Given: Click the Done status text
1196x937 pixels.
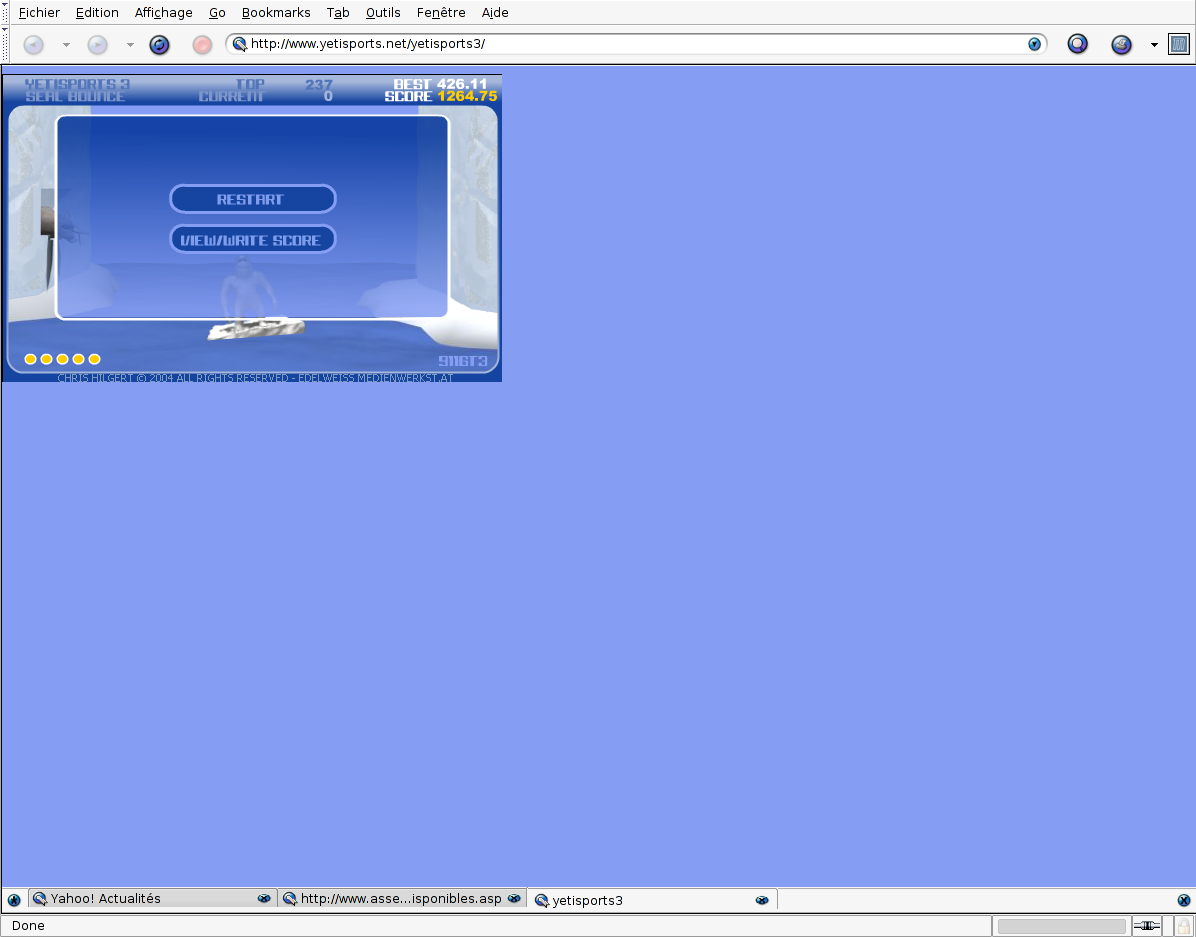Looking at the screenshot, I should (28, 926).
